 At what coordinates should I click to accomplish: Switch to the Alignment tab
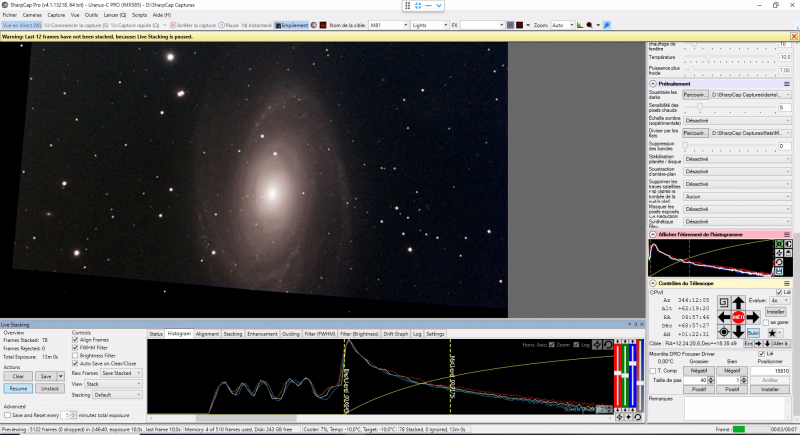click(x=207, y=334)
